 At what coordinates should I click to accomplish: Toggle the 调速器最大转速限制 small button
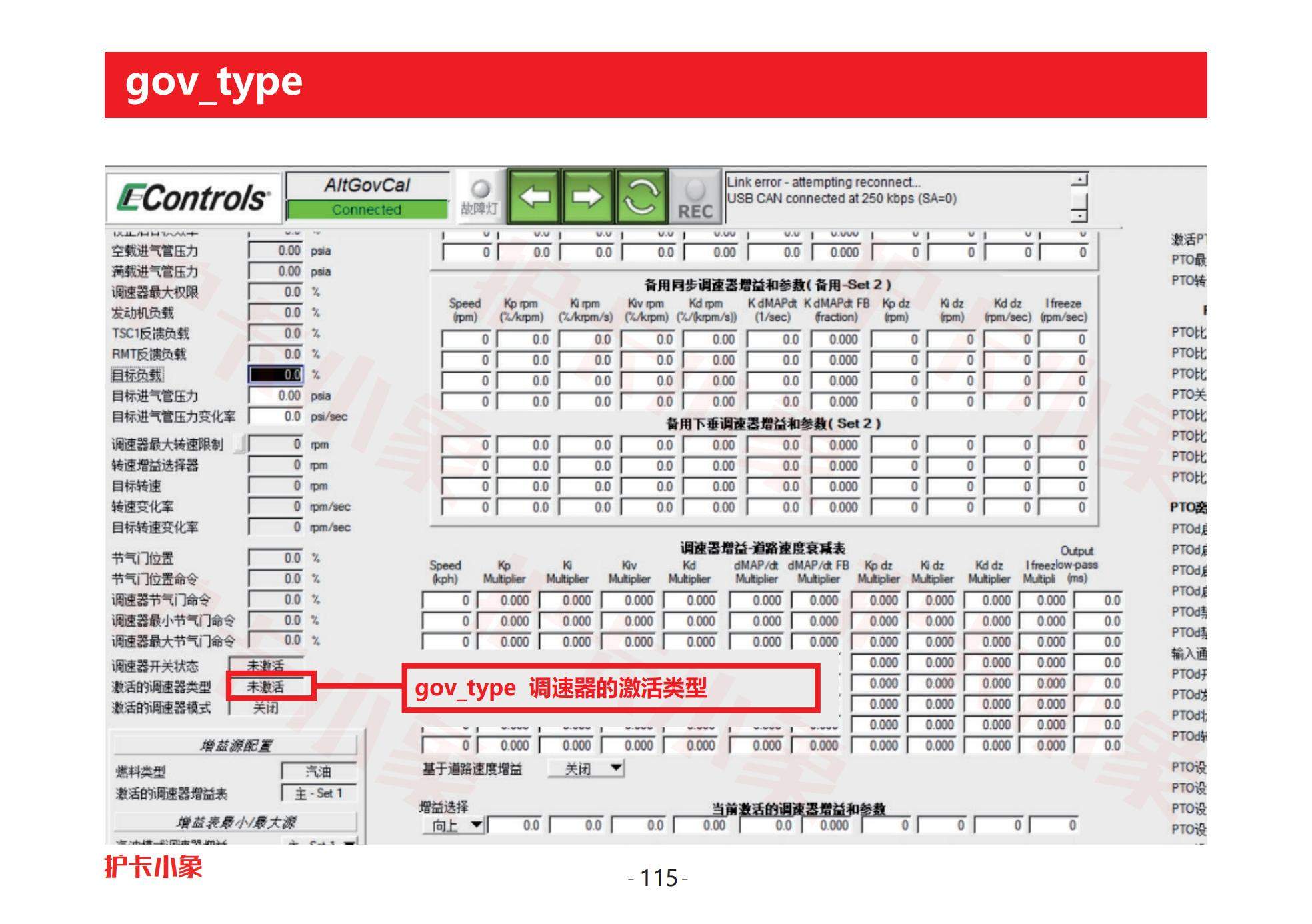coord(239,444)
